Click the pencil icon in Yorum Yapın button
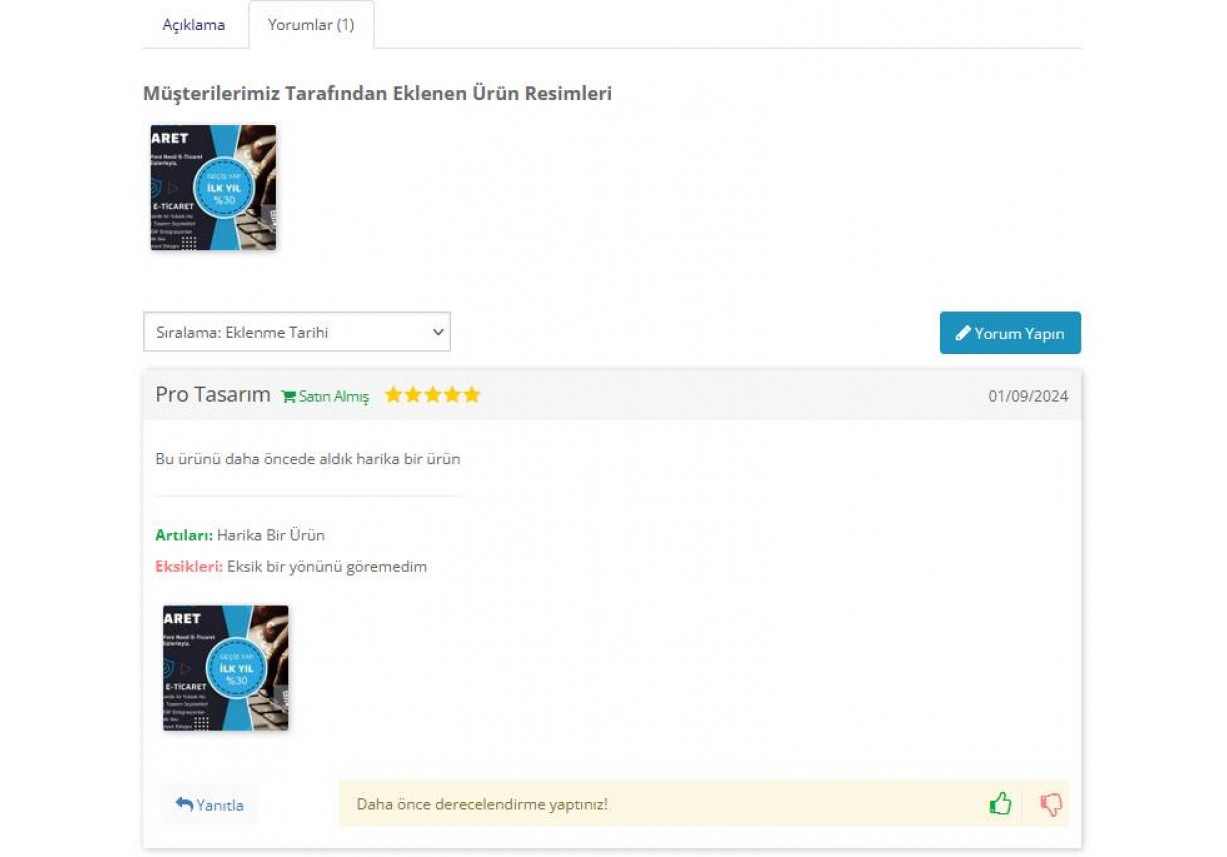1227x857 pixels. click(x=965, y=333)
